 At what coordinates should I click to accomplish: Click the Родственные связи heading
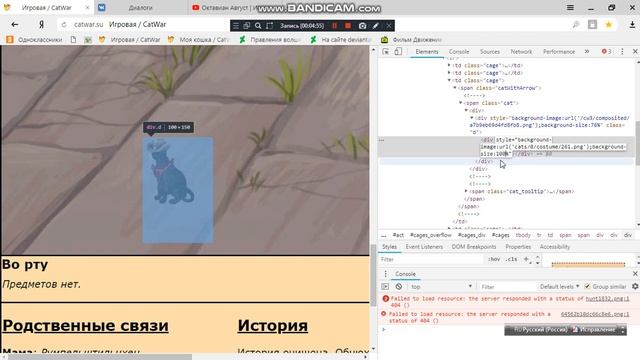tap(85, 326)
